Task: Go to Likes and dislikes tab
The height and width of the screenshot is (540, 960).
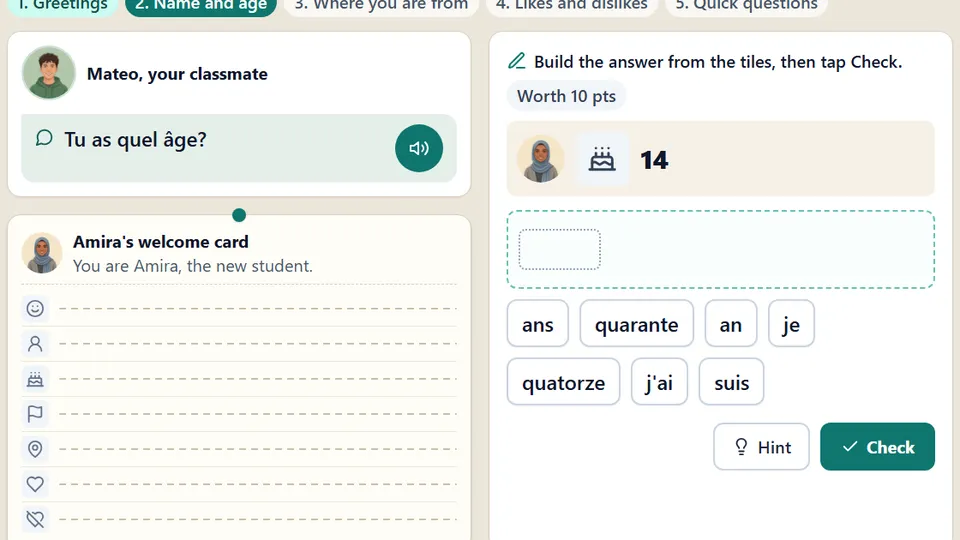Action: coord(571,6)
